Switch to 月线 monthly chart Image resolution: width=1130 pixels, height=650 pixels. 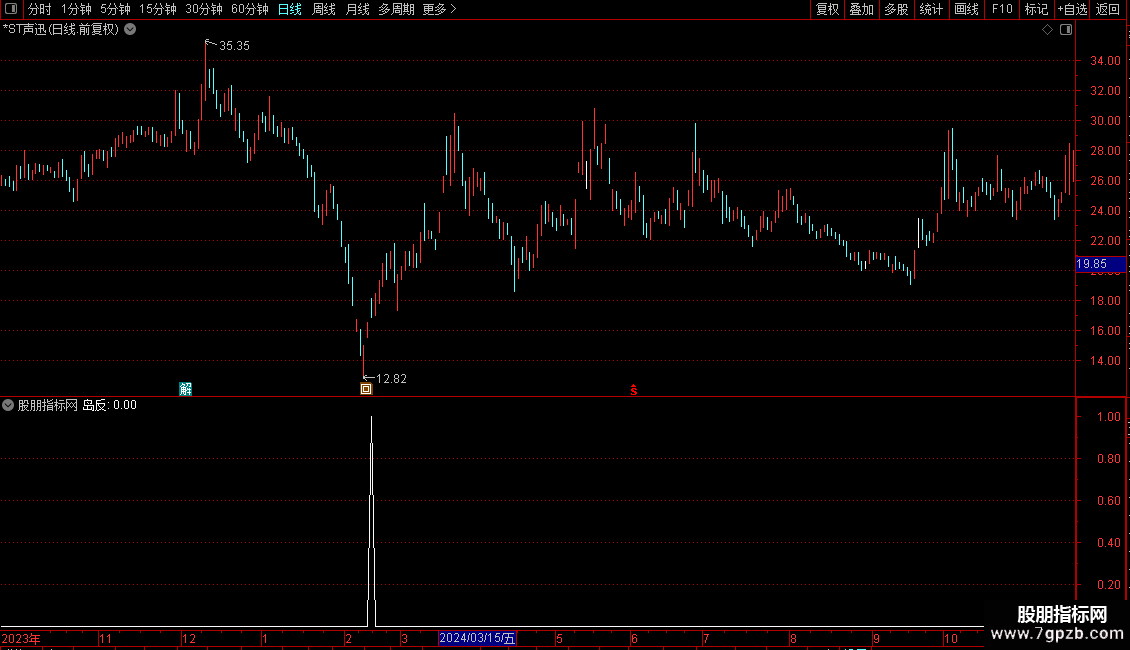(357, 9)
